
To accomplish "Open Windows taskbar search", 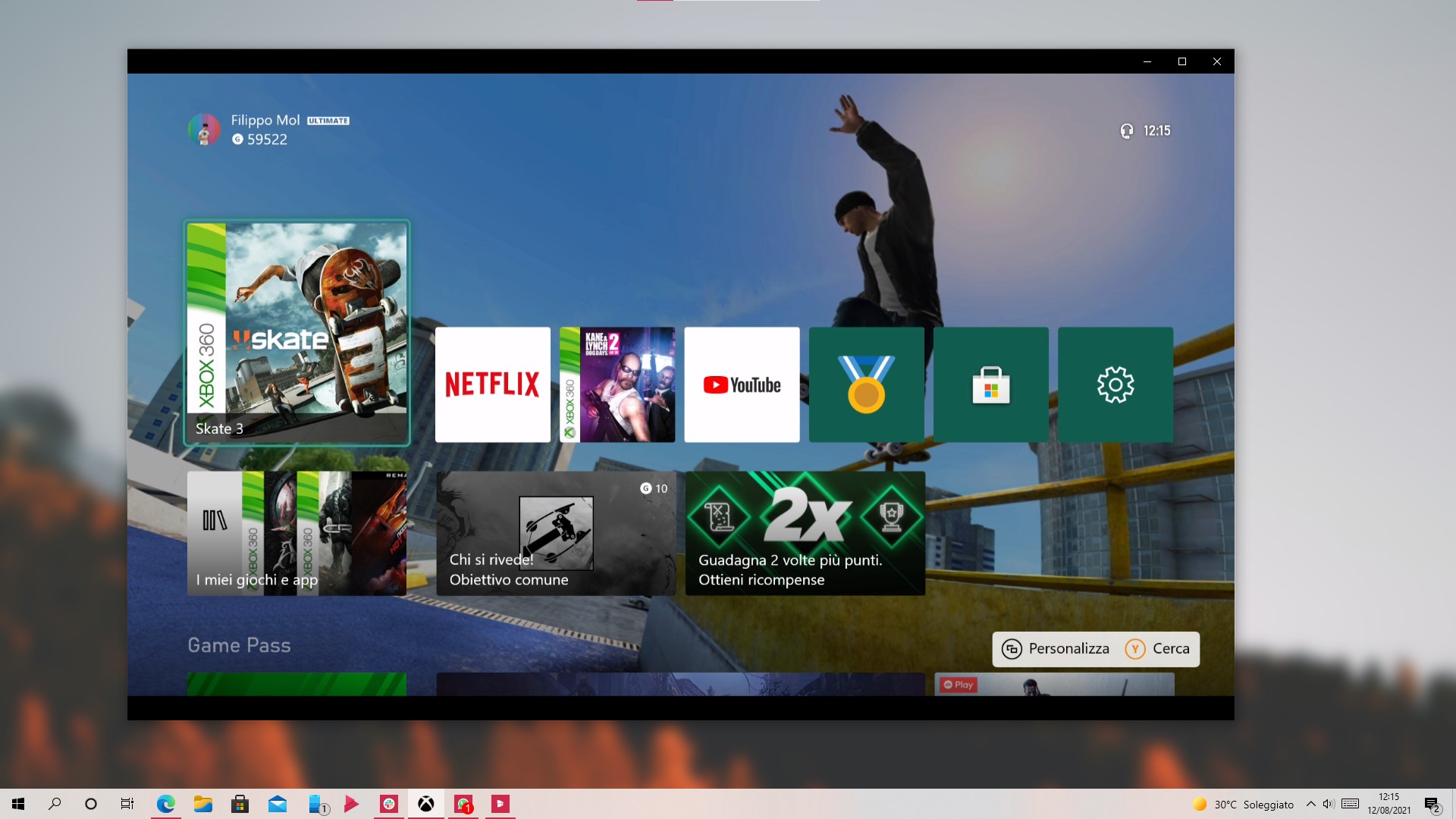I will click(x=55, y=804).
